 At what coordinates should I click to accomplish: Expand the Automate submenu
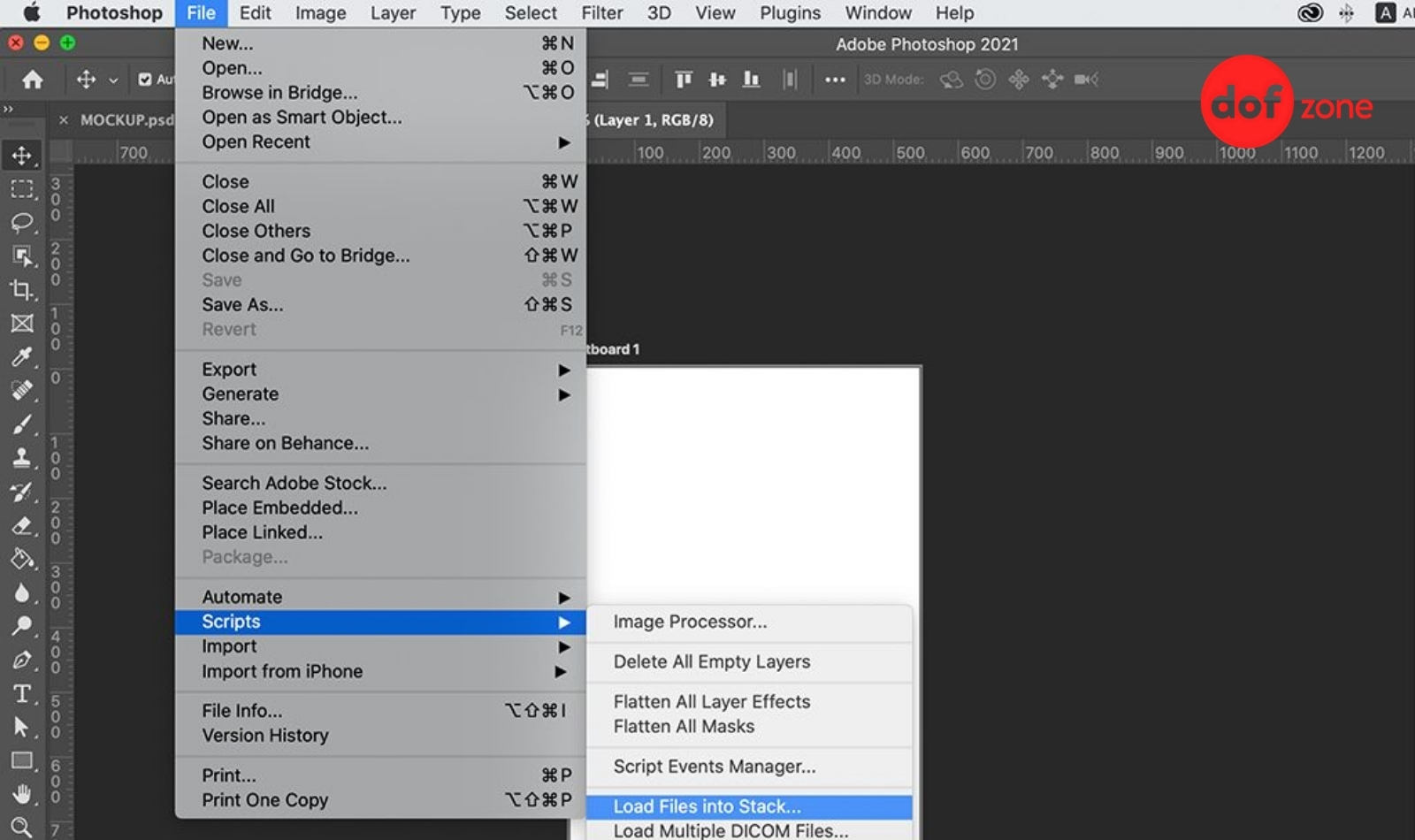tap(380, 597)
